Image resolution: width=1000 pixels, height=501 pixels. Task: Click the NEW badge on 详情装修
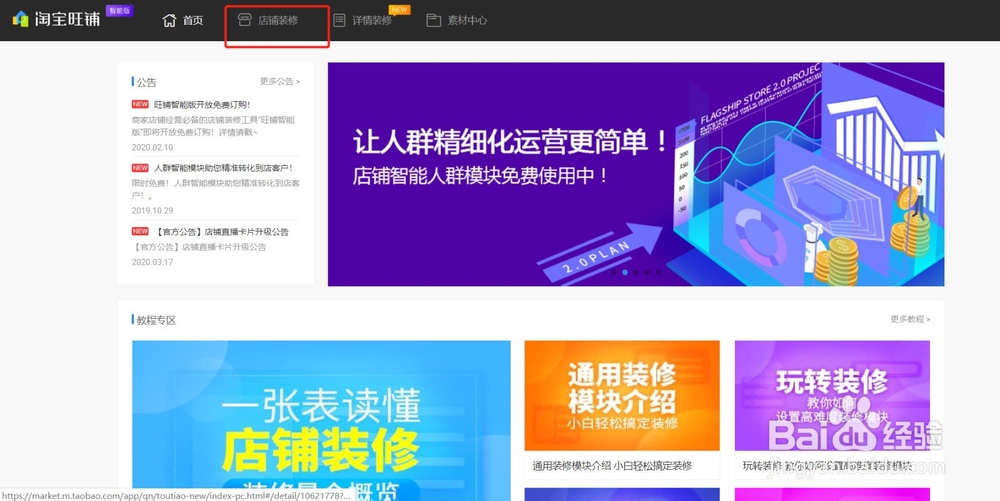click(399, 10)
